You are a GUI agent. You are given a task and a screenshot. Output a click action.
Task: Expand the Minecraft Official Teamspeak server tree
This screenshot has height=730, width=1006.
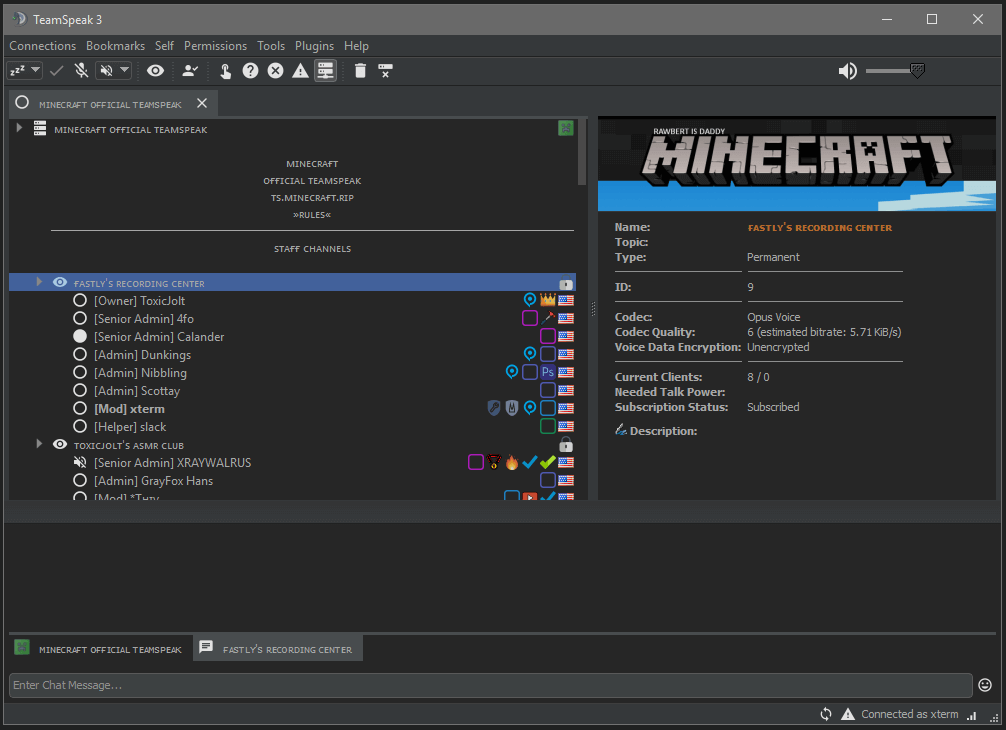pos(18,128)
